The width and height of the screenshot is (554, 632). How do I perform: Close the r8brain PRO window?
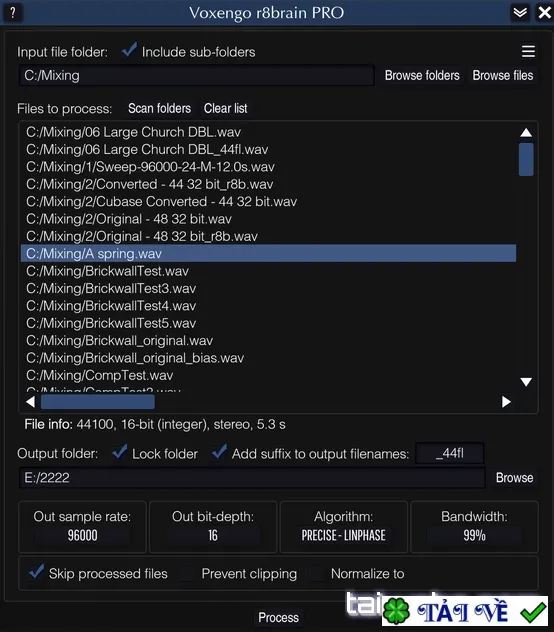coord(544,12)
